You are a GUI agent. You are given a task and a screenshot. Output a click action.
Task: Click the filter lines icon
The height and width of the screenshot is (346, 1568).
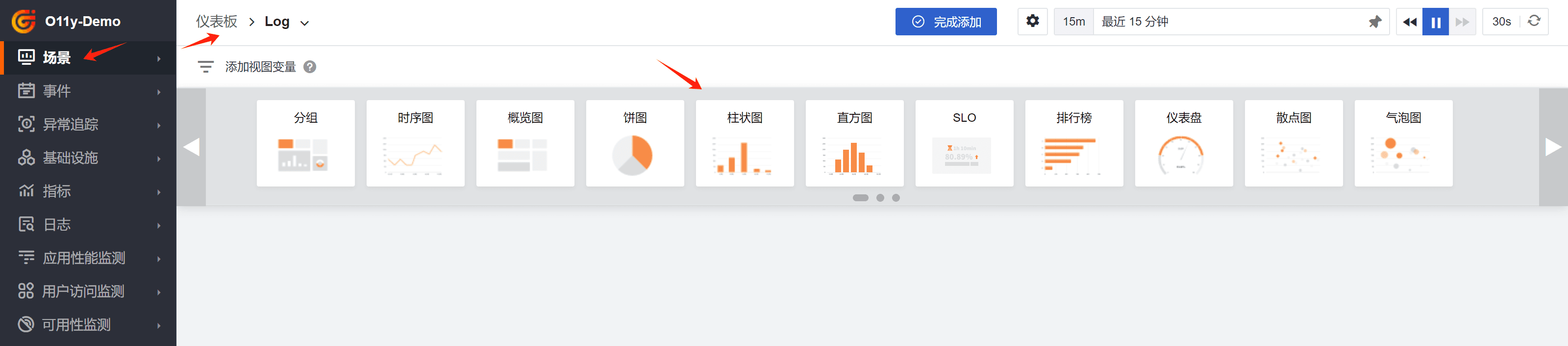click(206, 67)
